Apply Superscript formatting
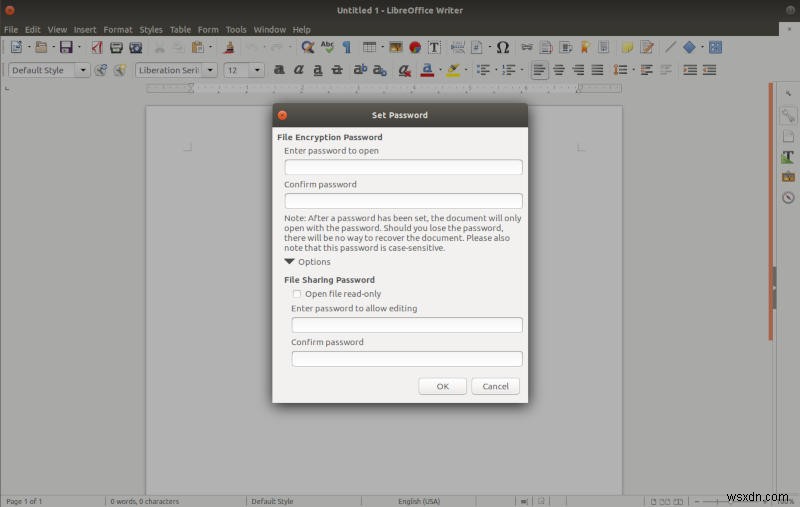 (x=360, y=69)
